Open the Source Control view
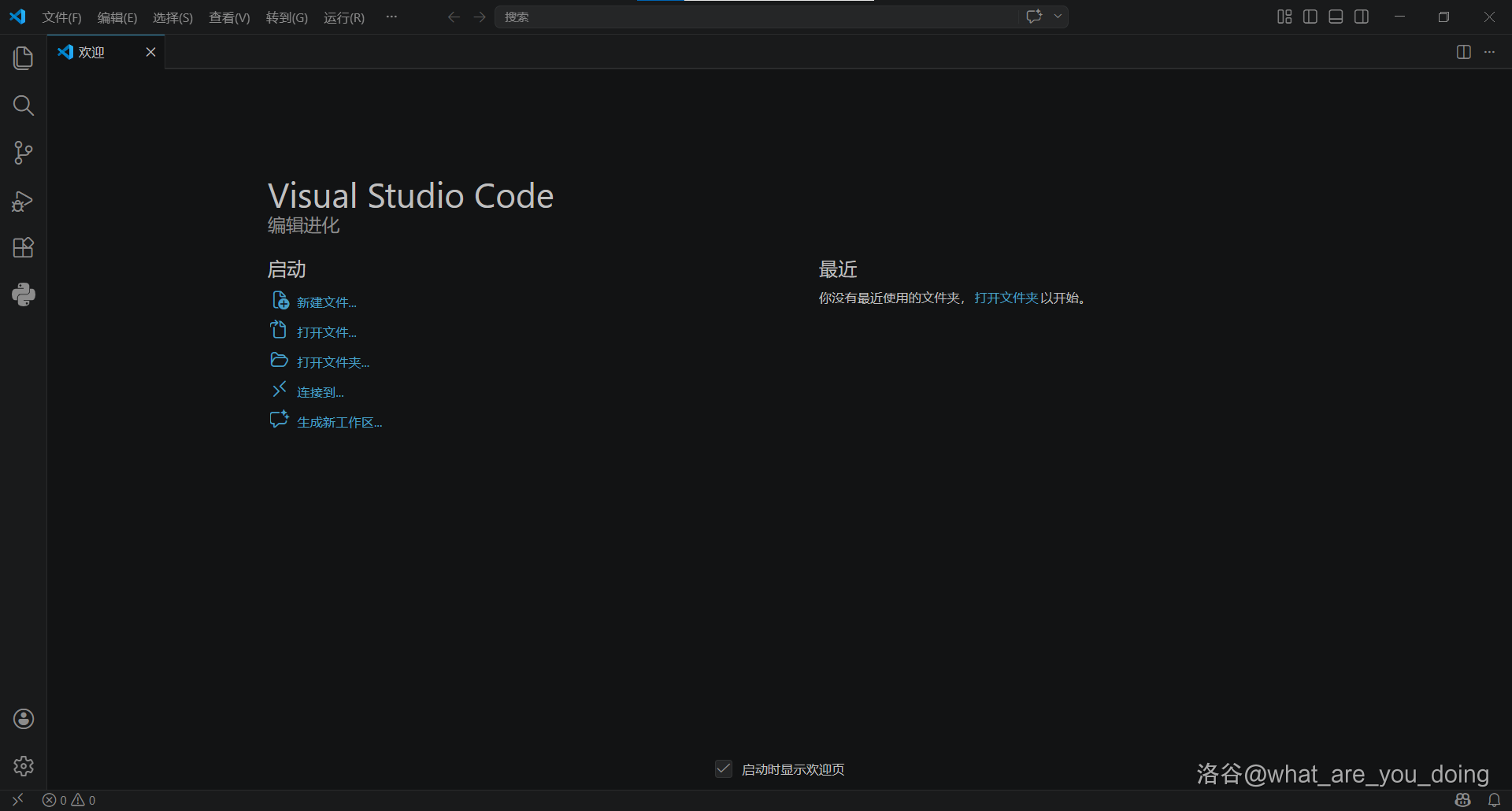 point(23,153)
